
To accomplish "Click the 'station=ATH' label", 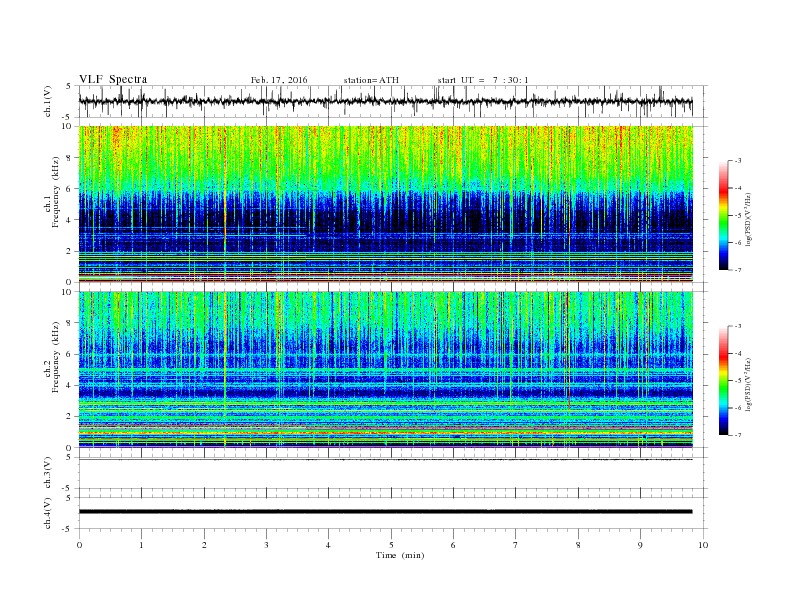I will coord(371,80).
